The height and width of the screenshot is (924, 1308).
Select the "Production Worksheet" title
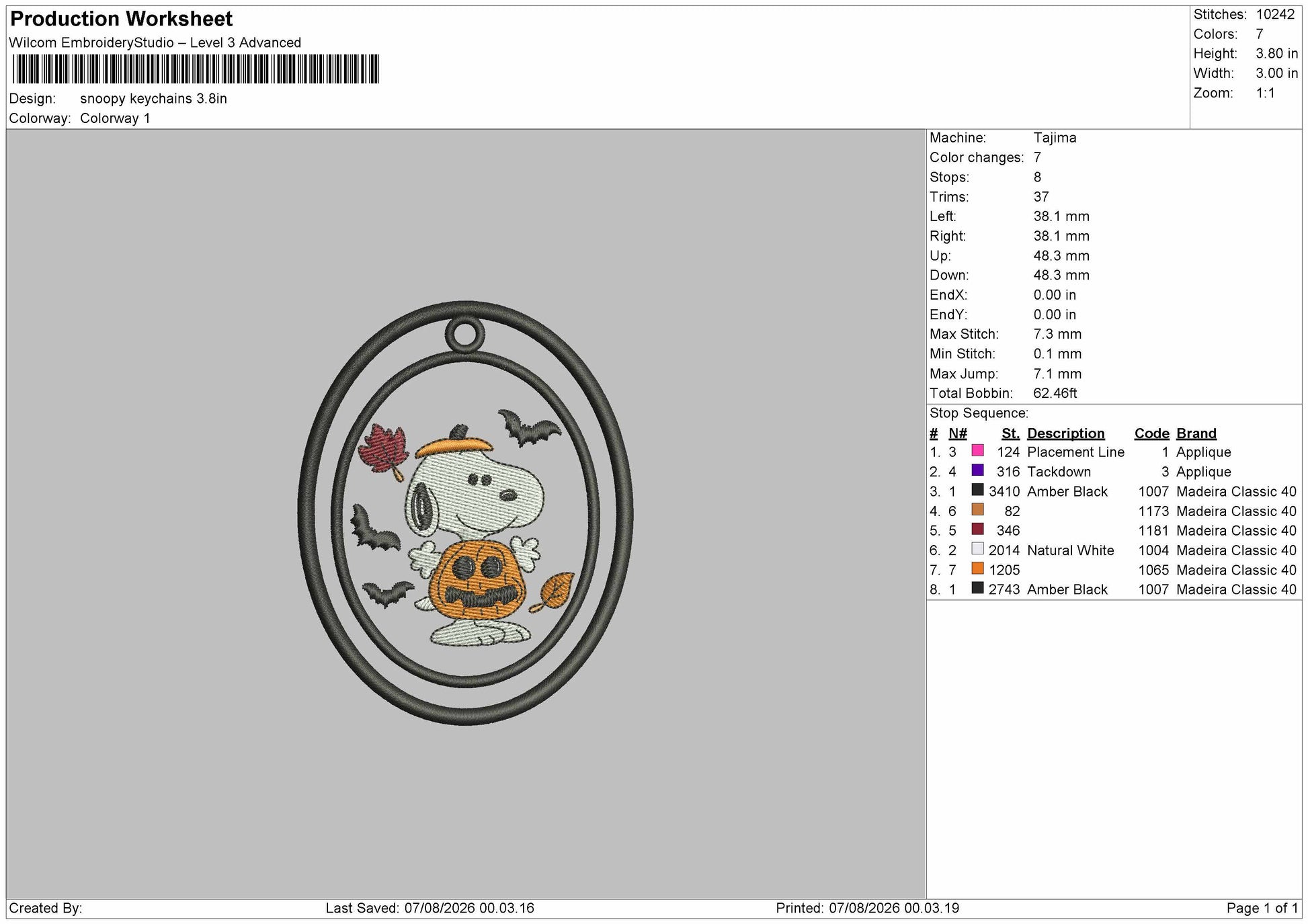[x=122, y=19]
